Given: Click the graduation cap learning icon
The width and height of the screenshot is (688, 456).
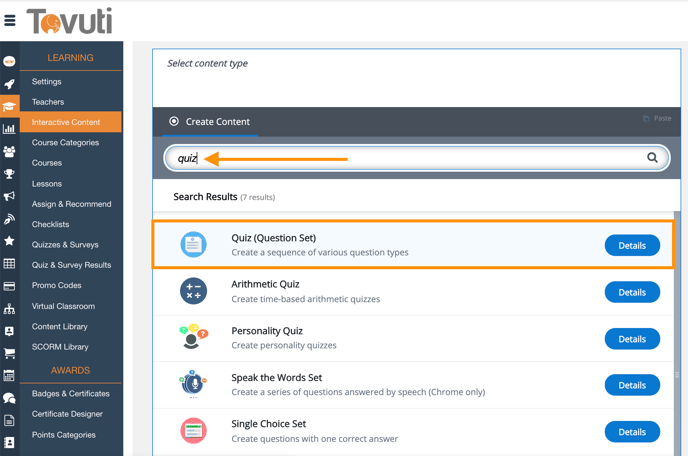Looking at the screenshot, I should tap(9, 106).
